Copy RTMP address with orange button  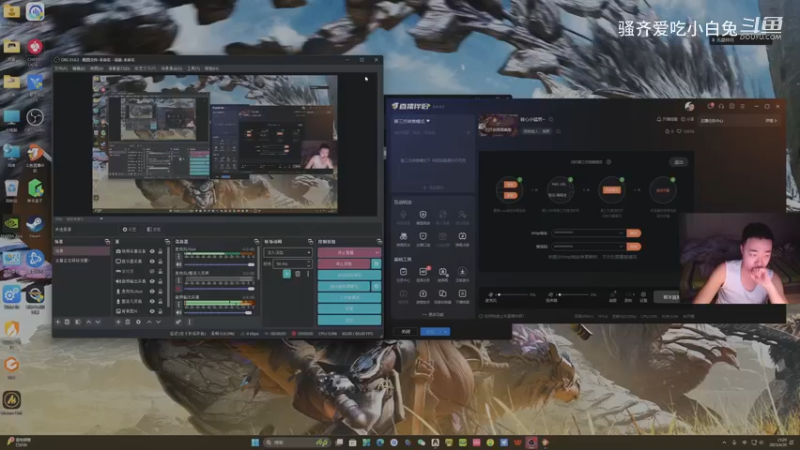point(633,233)
